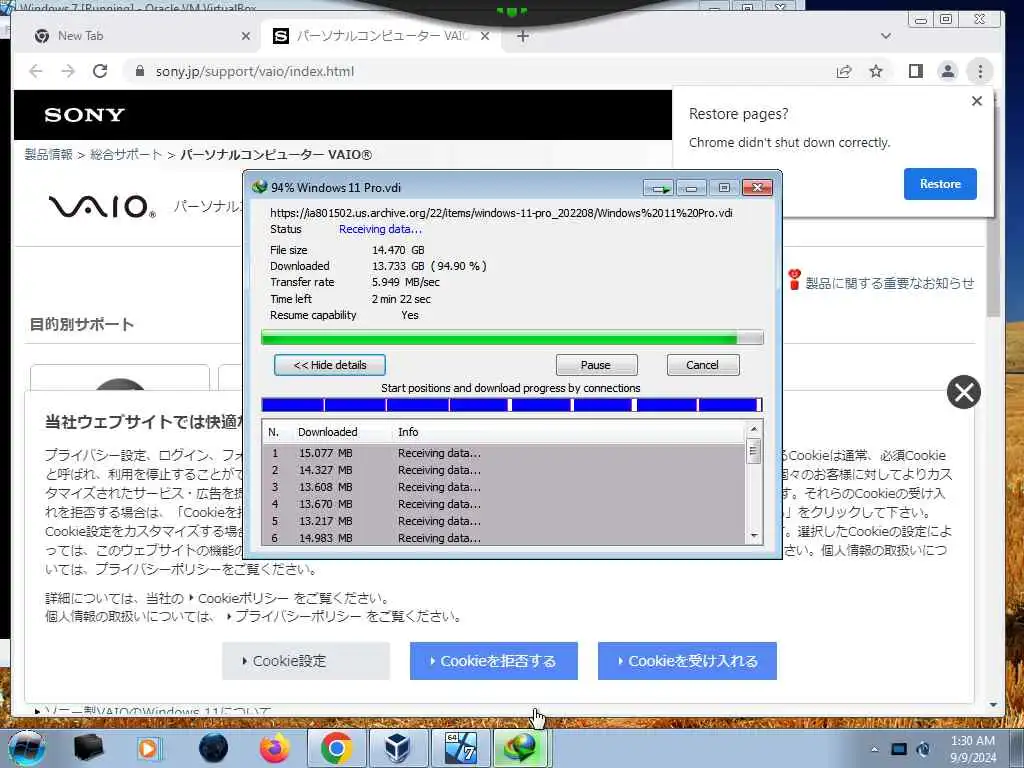
Task: Open media player taskbar icon
Action: click(148, 748)
